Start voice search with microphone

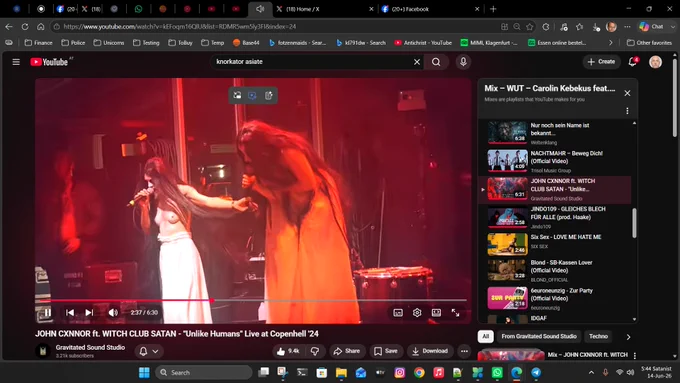(x=463, y=62)
